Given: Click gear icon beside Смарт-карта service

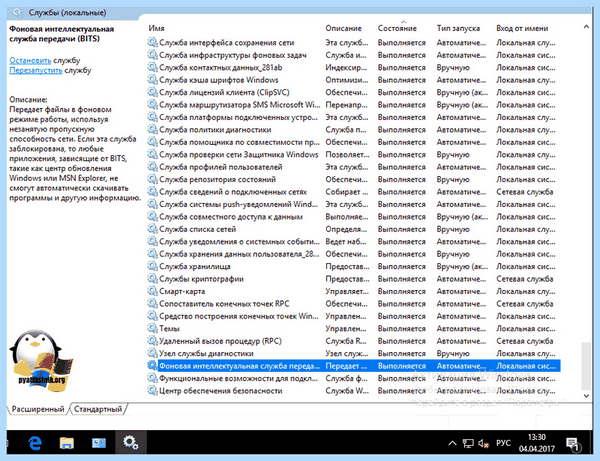Looking at the screenshot, I should click(152, 291).
